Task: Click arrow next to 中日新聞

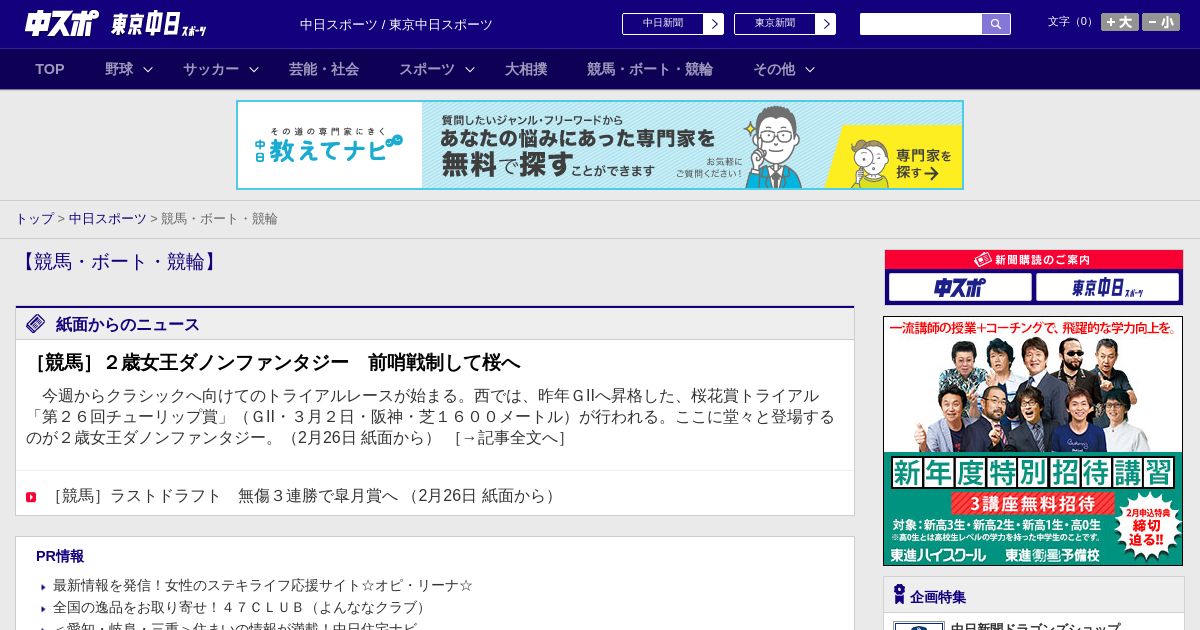Action: tap(714, 24)
